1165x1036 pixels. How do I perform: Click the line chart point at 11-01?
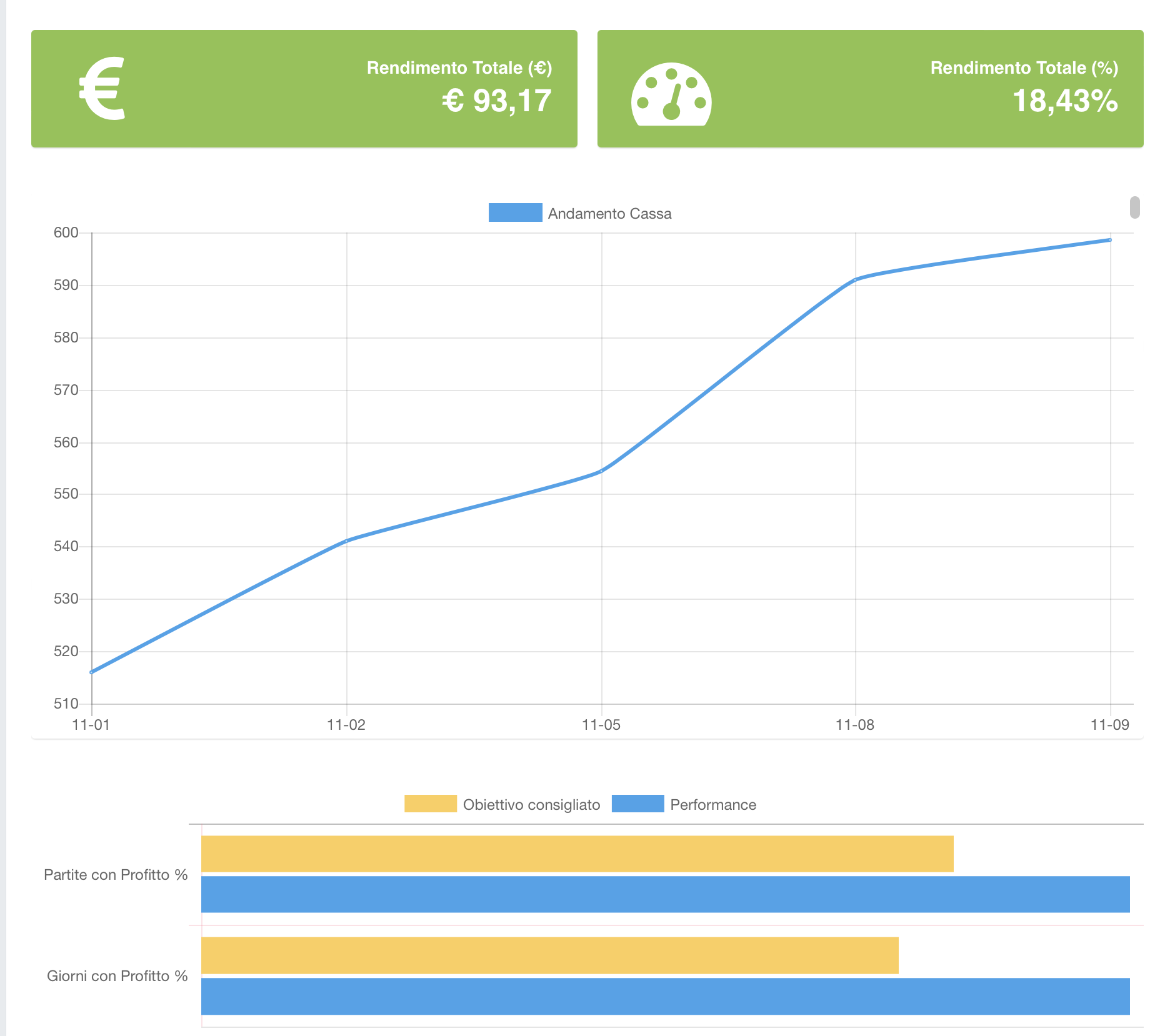coord(92,672)
